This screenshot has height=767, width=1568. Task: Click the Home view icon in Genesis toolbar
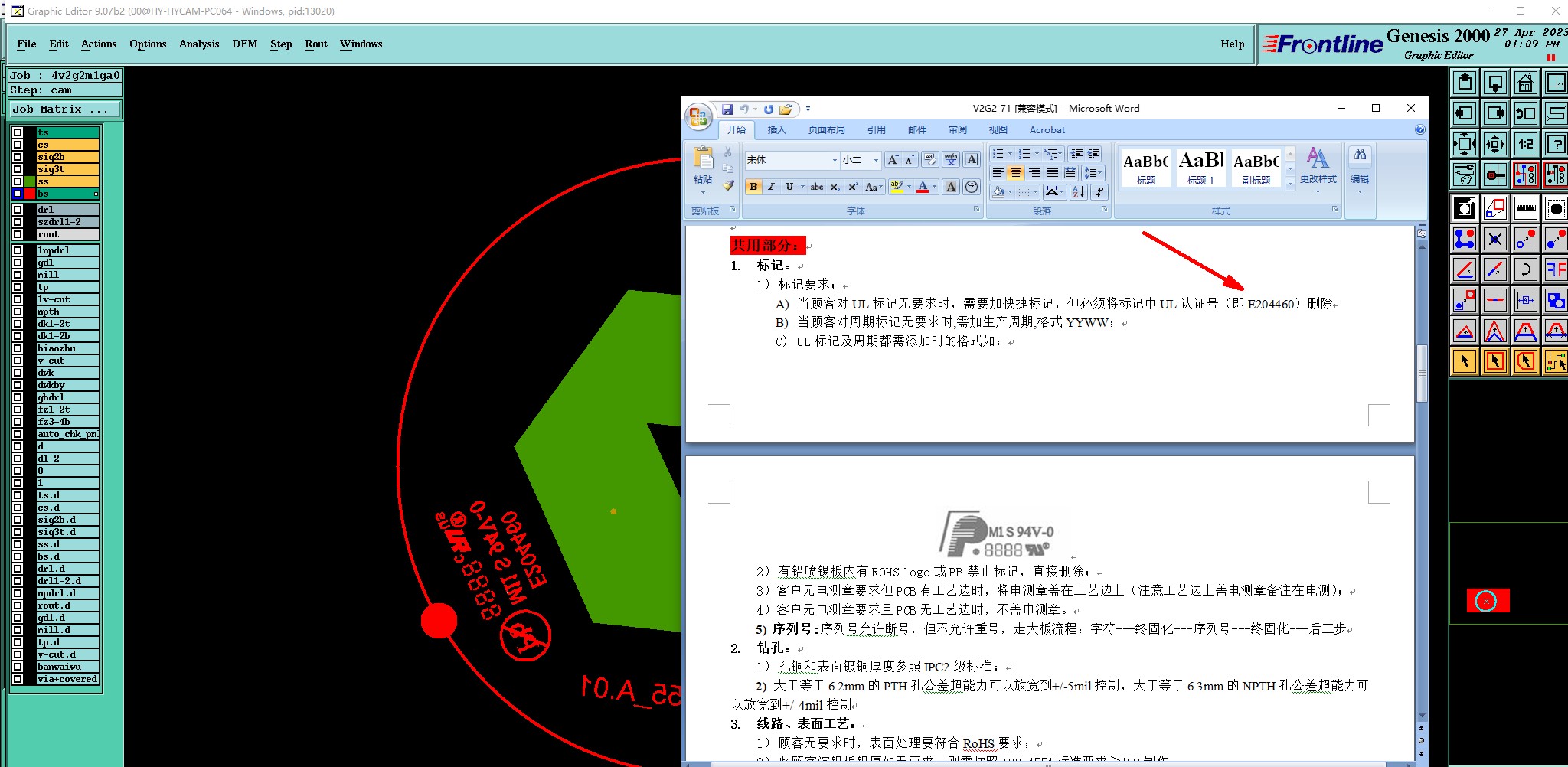pyautogui.click(x=1525, y=83)
